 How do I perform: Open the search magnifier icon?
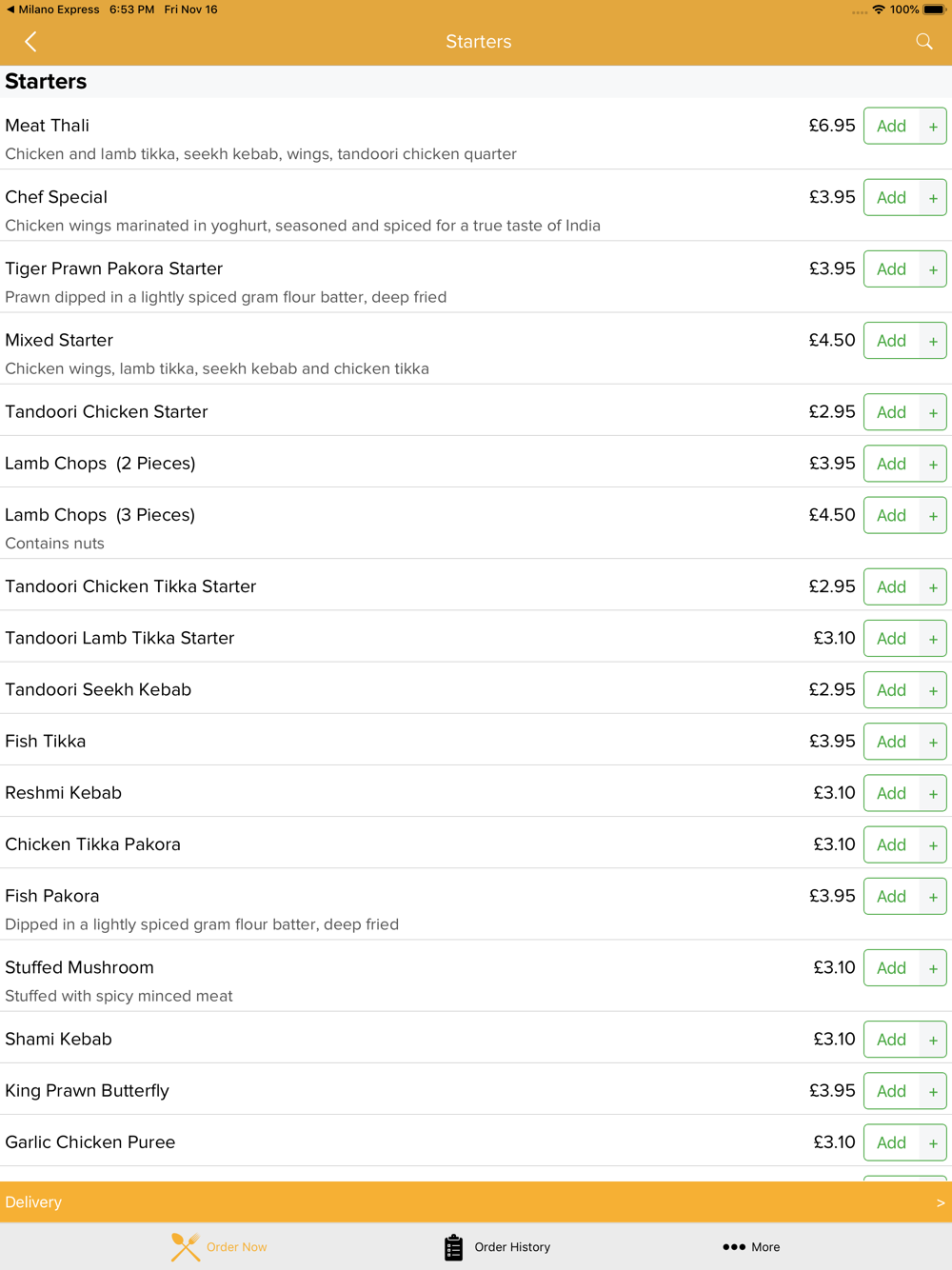pos(923,41)
